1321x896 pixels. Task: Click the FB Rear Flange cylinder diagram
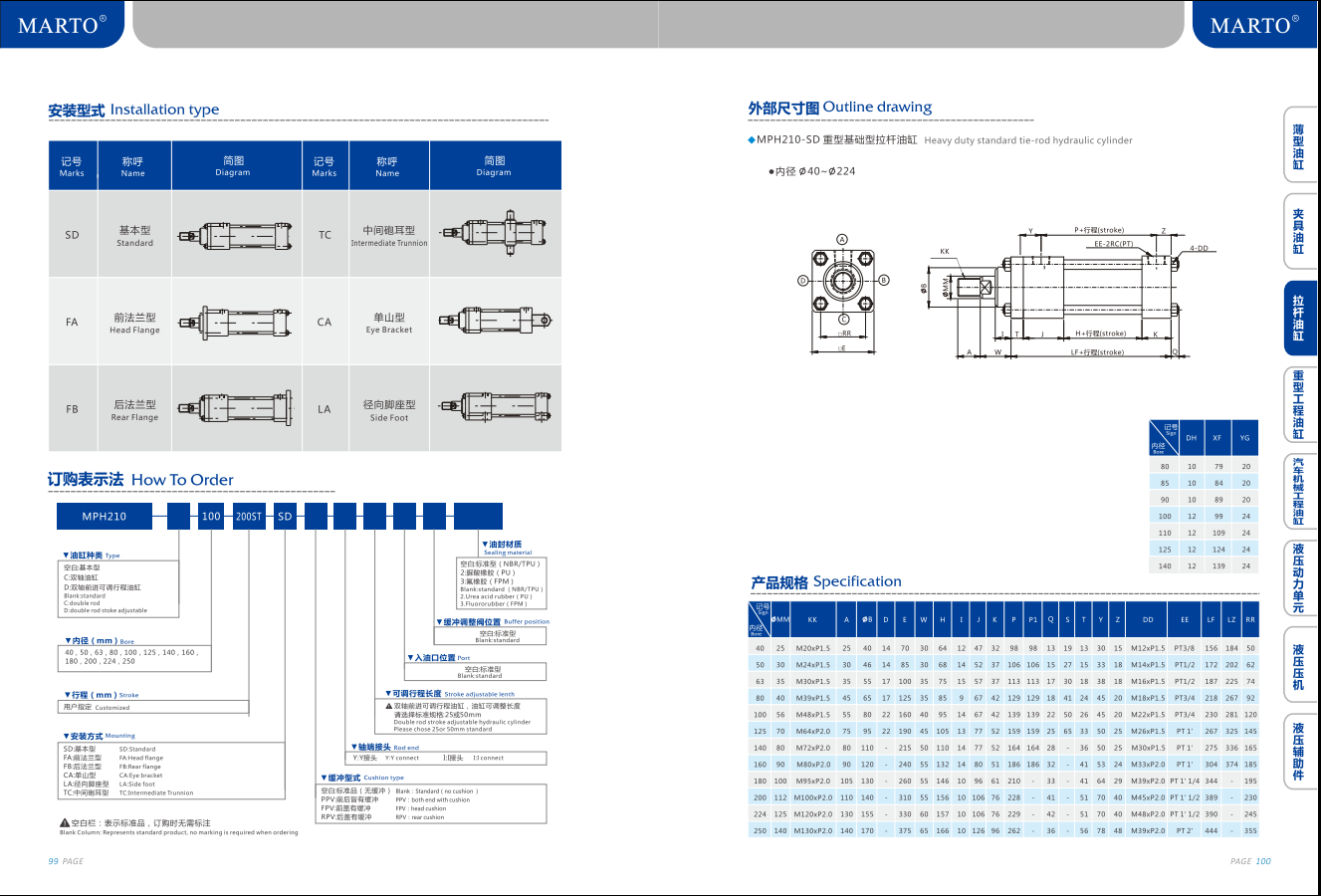click(x=234, y=408)
